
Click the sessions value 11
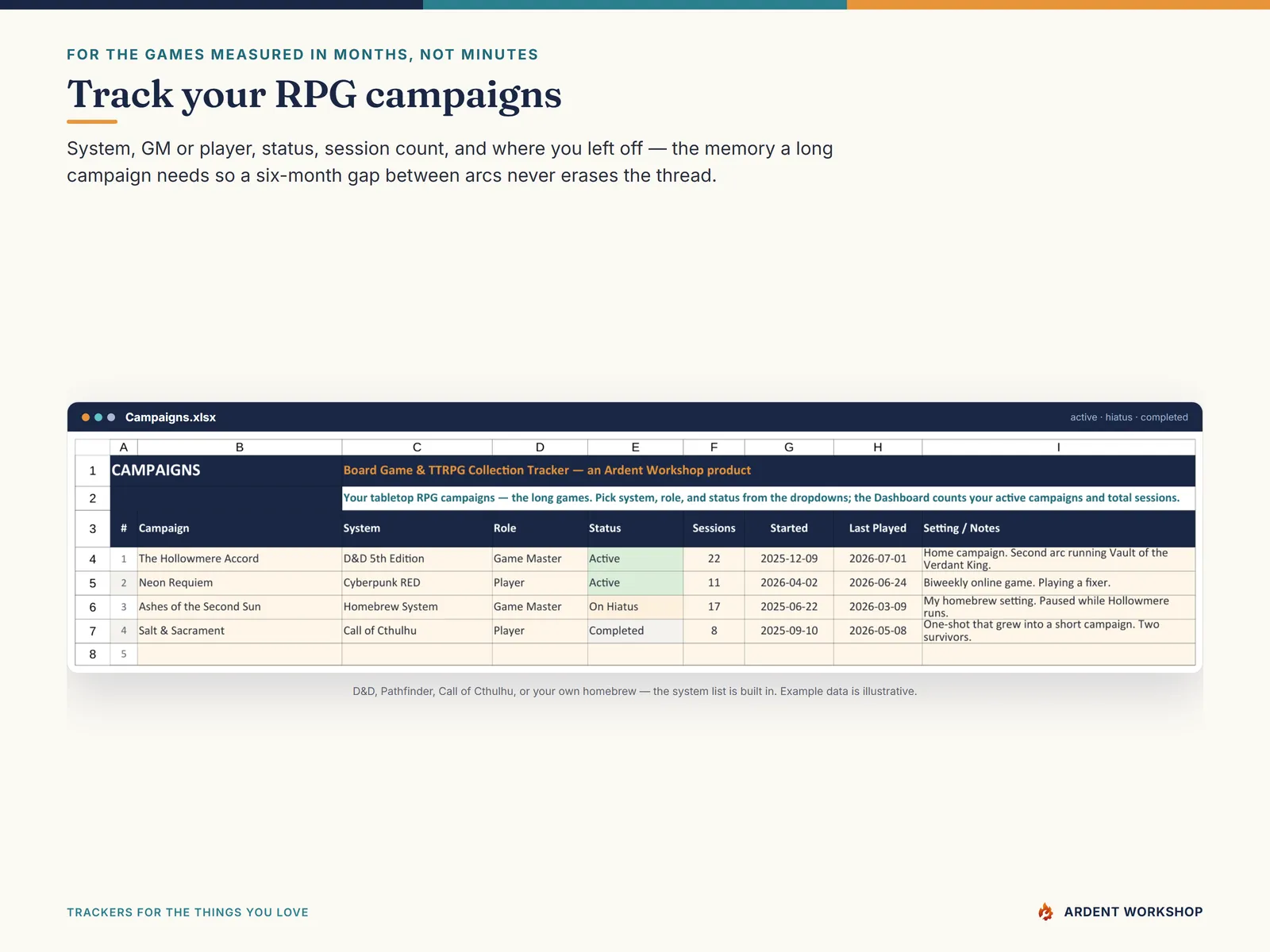(x=714, y=583)
